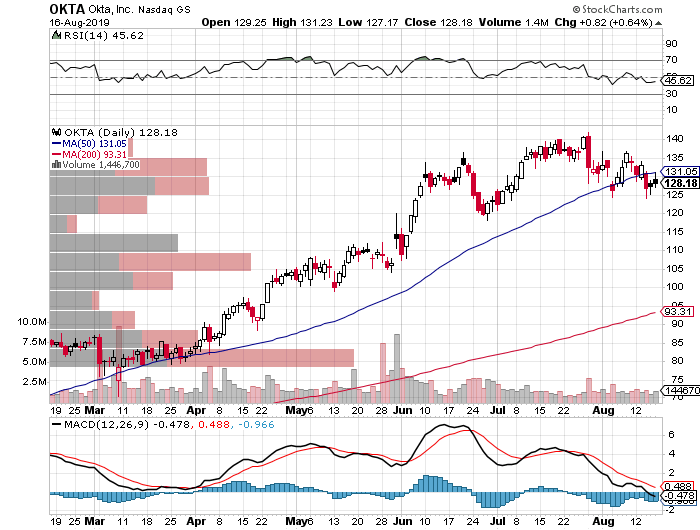Screen dimensions: 700x530
Task: Click the OKTA (Daily) 128.18 legend text
Action: 121,133
